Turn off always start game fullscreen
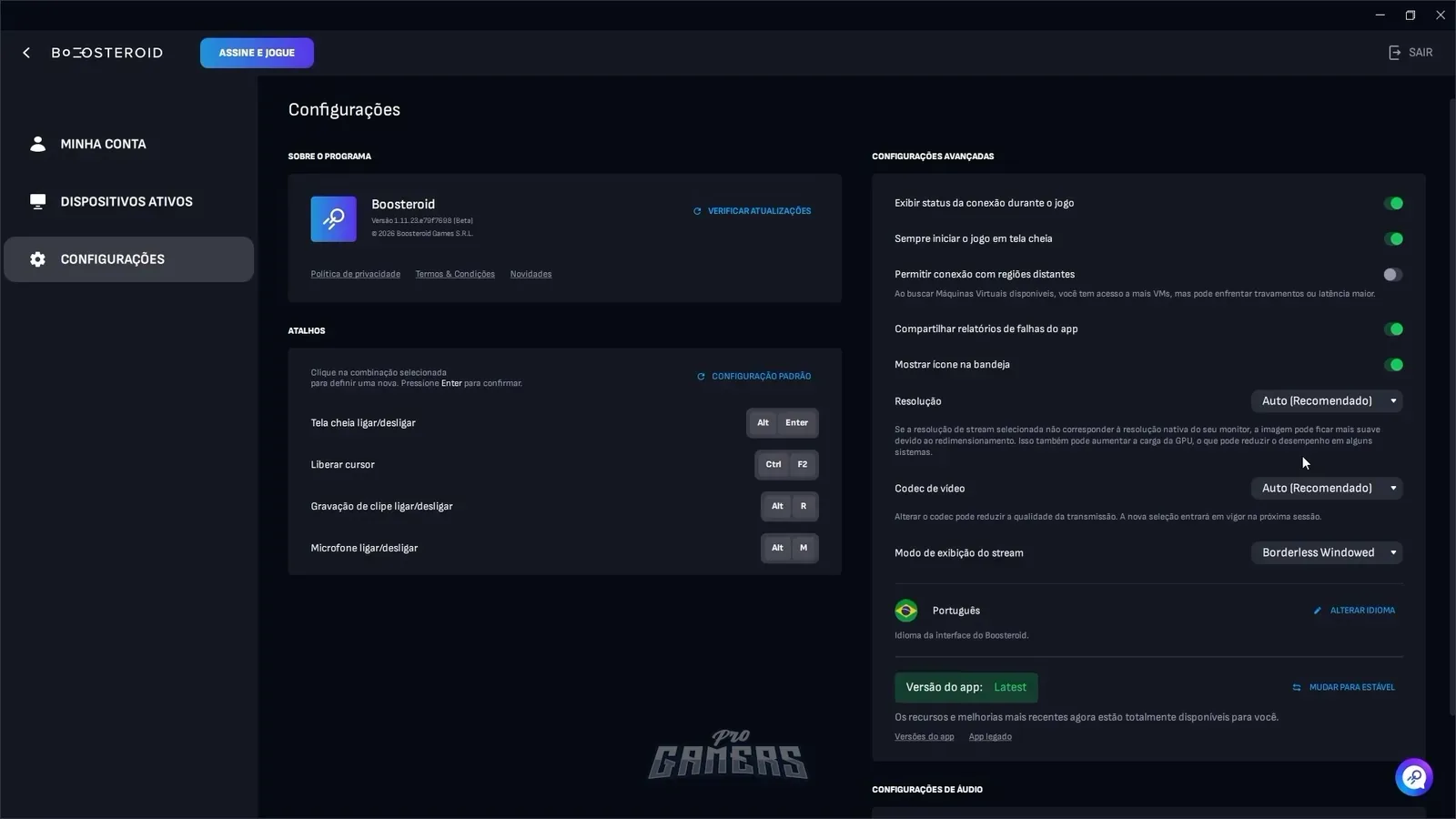Screen dimensions: 1456x819 [x=1393, y=238]
